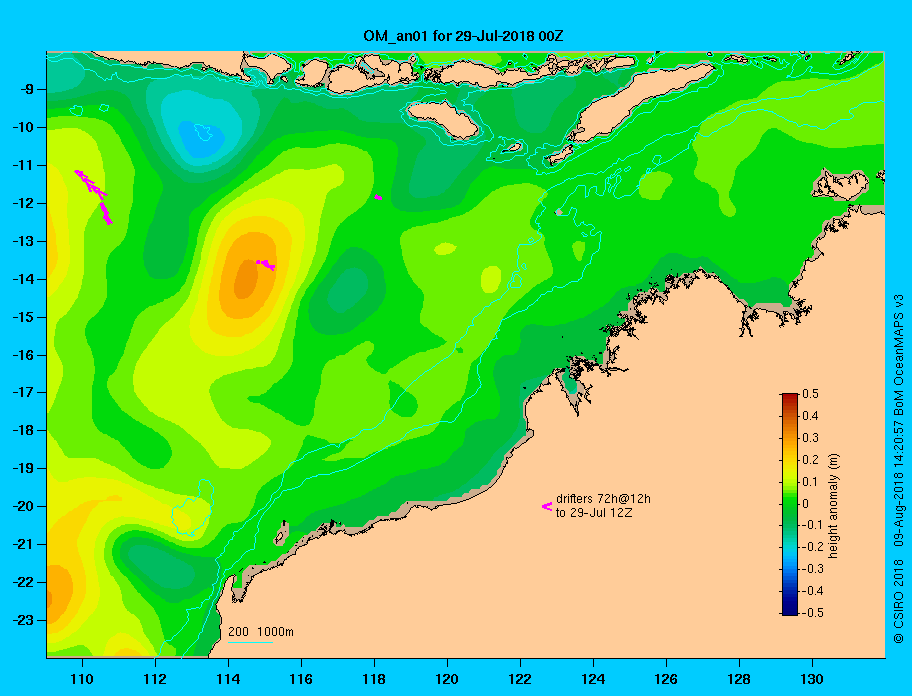
Task: Click the magenta drifter marker in the legend
Action: coord(547,507)
